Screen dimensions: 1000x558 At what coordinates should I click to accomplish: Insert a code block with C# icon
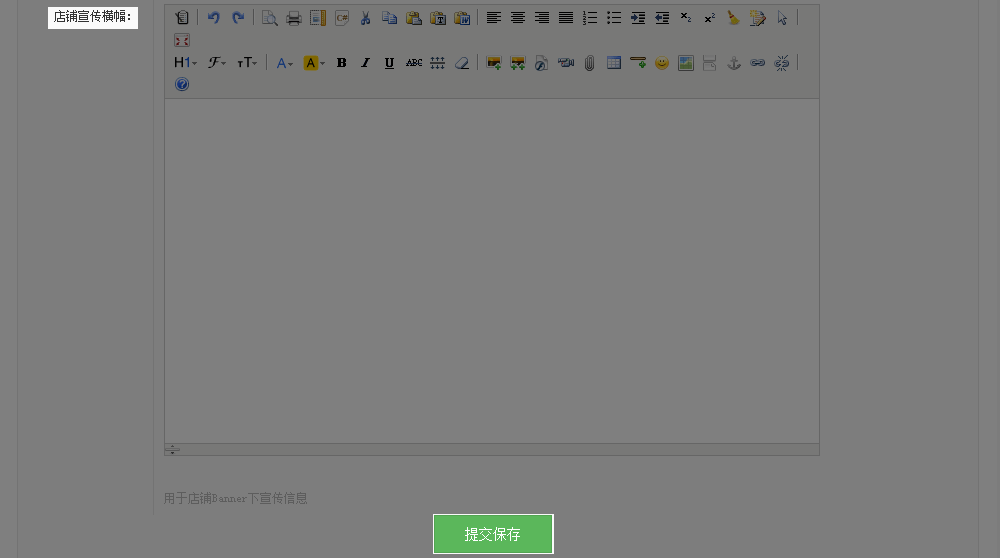(341, 18)
